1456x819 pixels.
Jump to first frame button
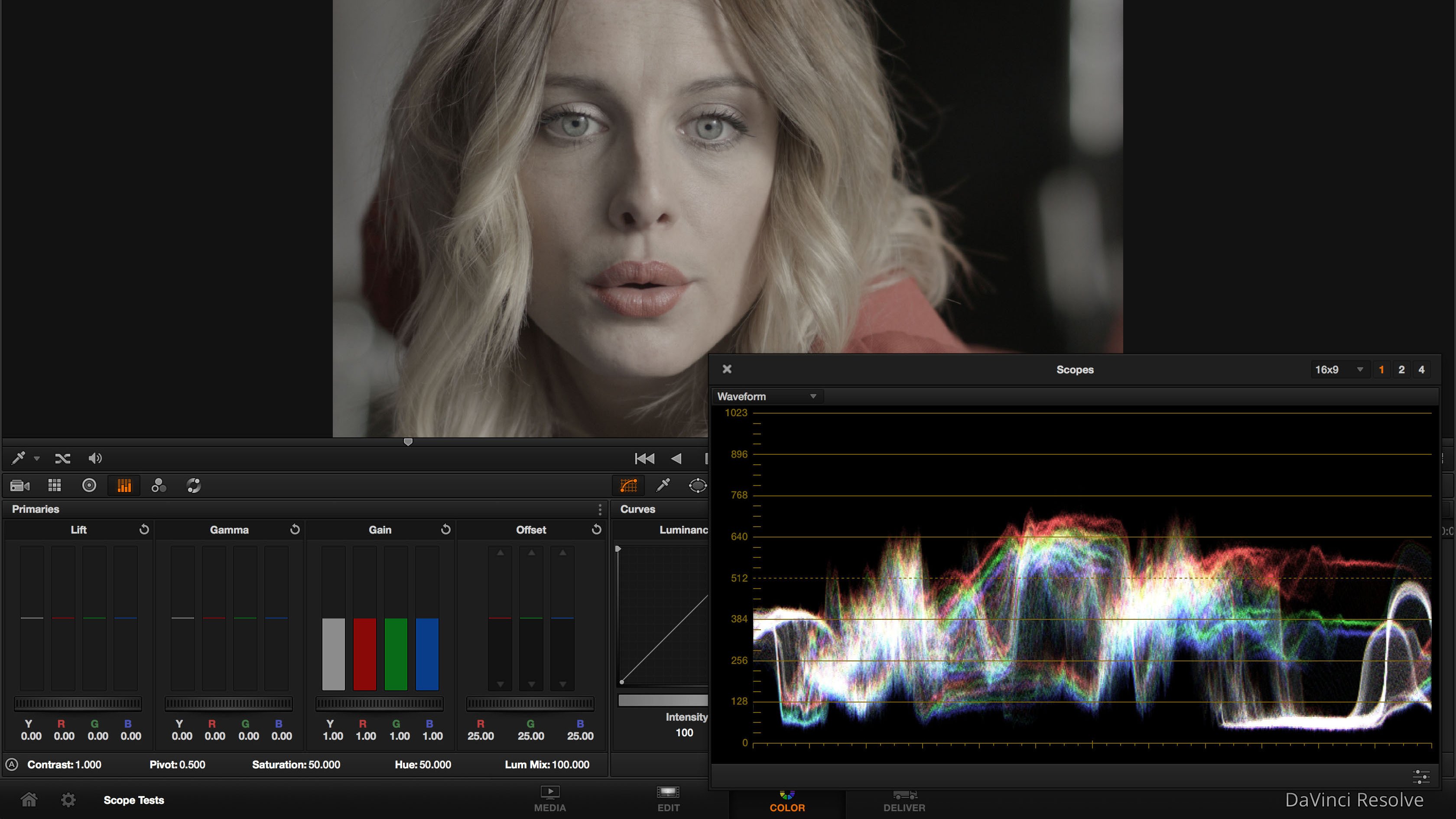644,459
